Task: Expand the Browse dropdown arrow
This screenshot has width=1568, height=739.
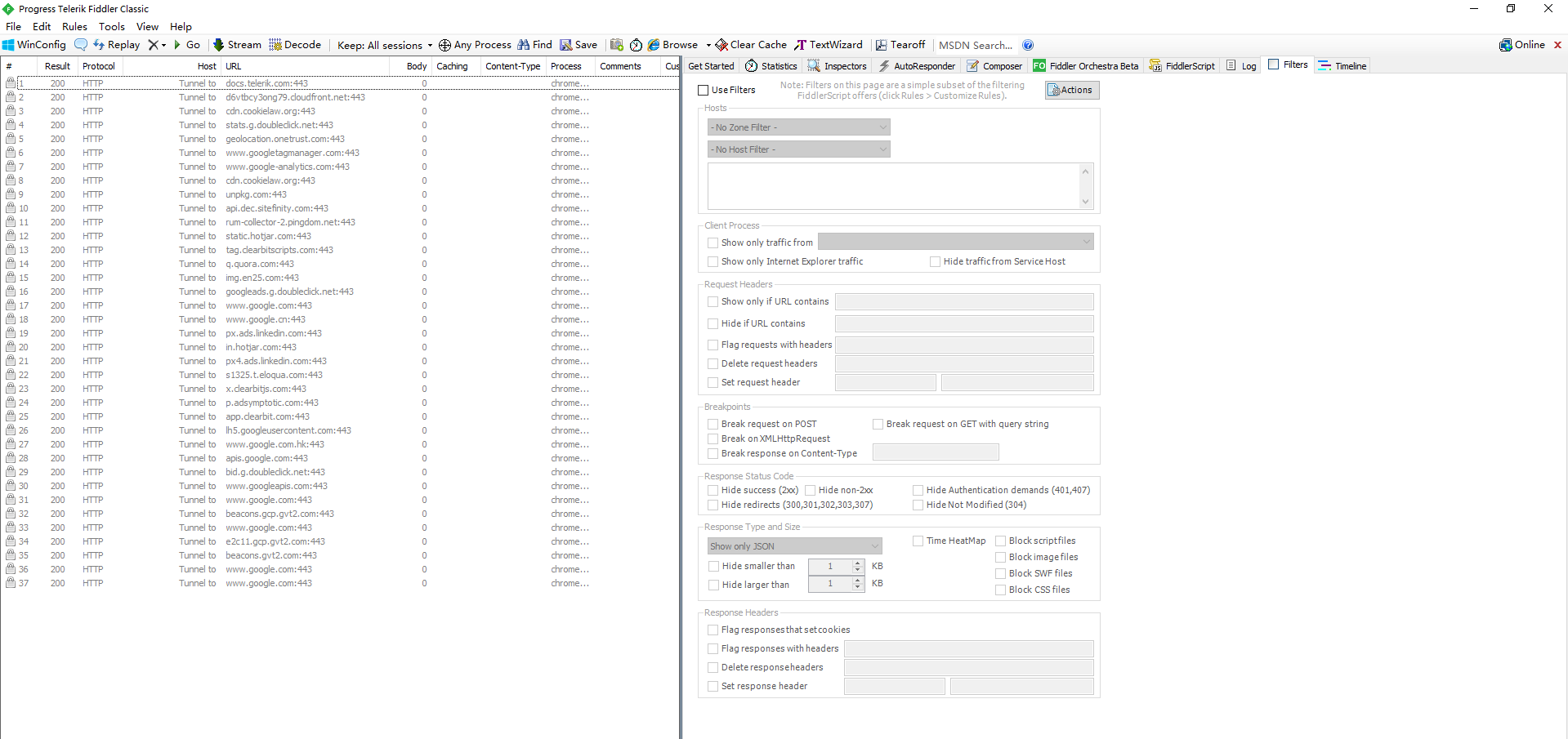Action: click(x=708, y=45)
